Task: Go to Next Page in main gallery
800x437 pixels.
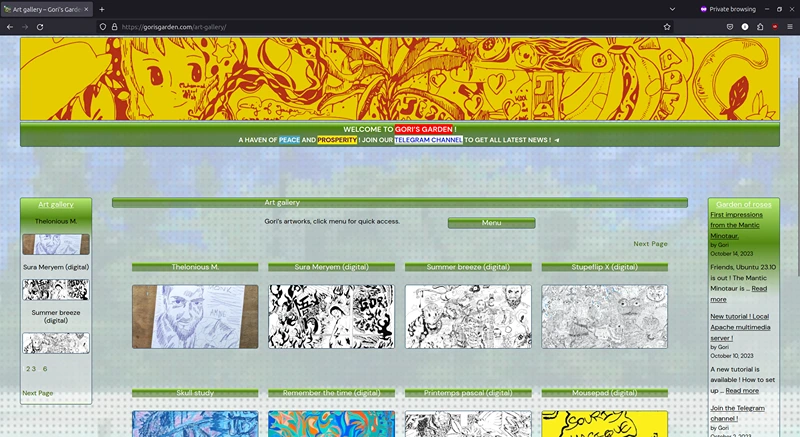Action: (x=651, y=244)
